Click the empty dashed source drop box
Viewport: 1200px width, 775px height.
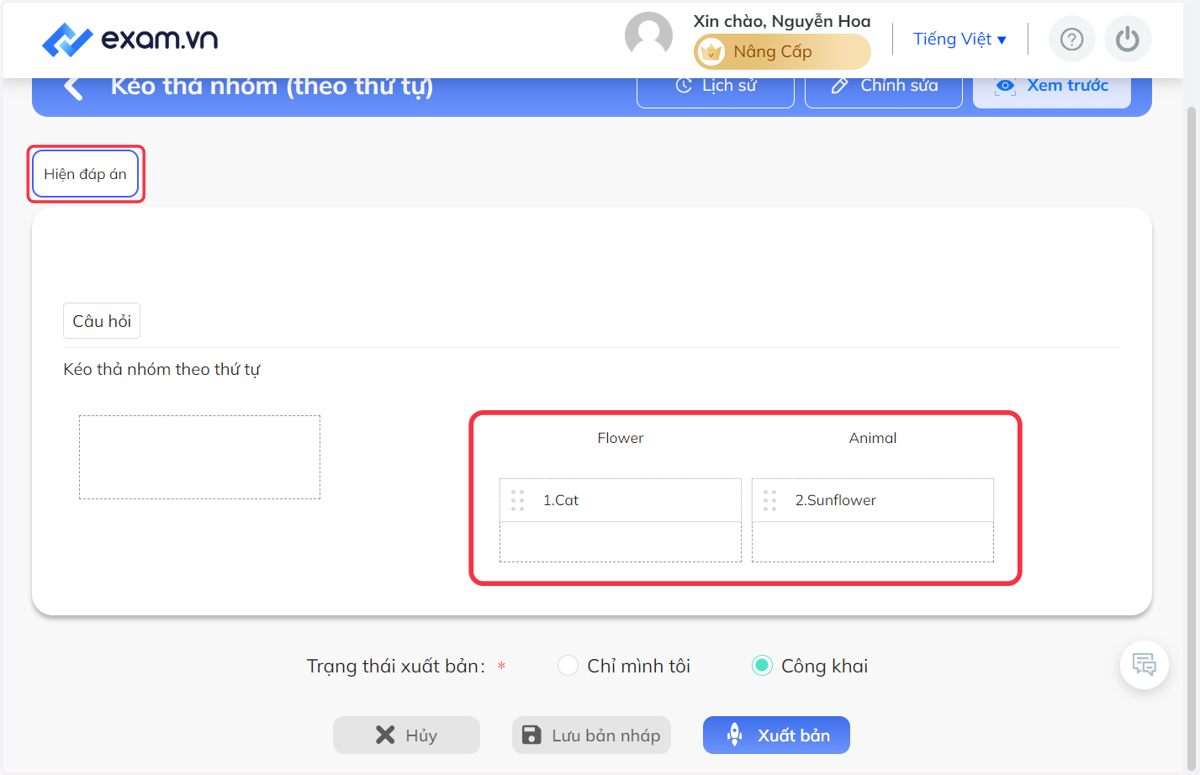coord(200,457)
